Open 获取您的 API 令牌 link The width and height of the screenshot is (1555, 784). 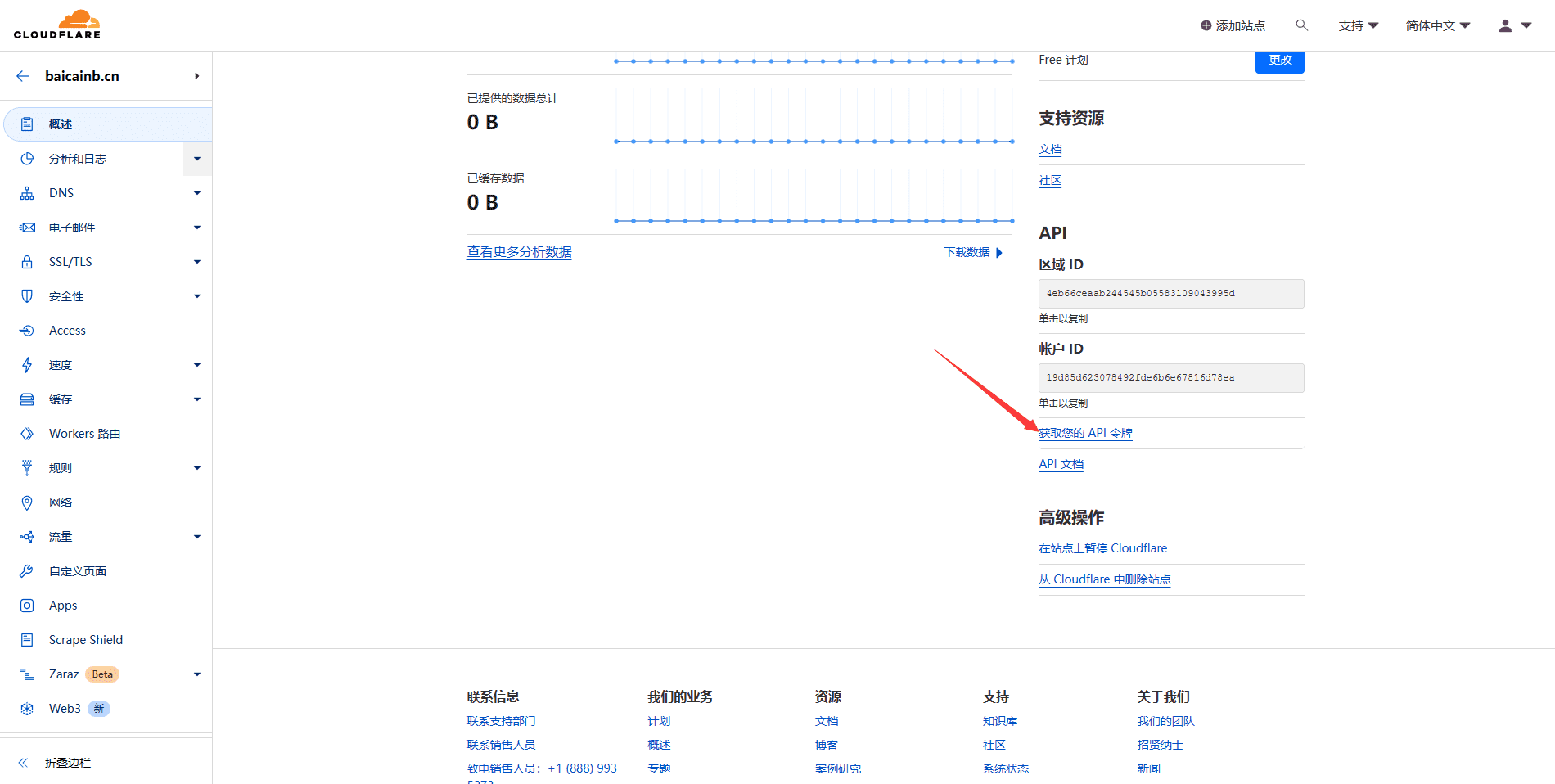coord(1085,432)
